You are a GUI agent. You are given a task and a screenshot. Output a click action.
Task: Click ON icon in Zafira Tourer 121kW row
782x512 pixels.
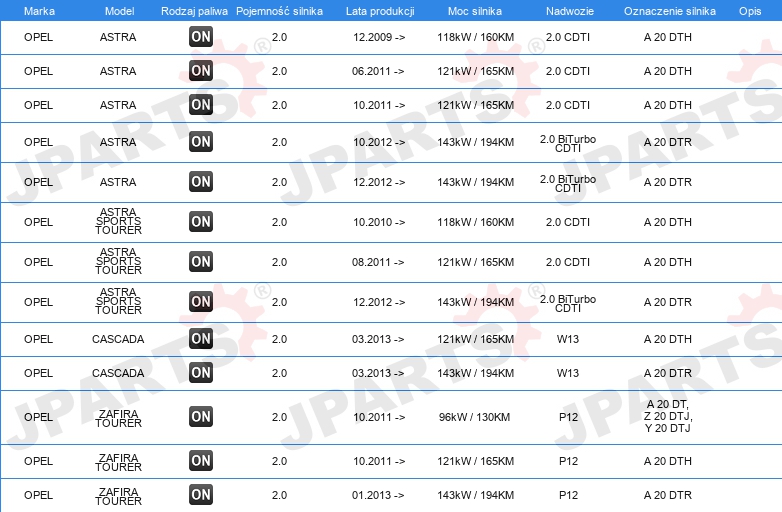201,461
